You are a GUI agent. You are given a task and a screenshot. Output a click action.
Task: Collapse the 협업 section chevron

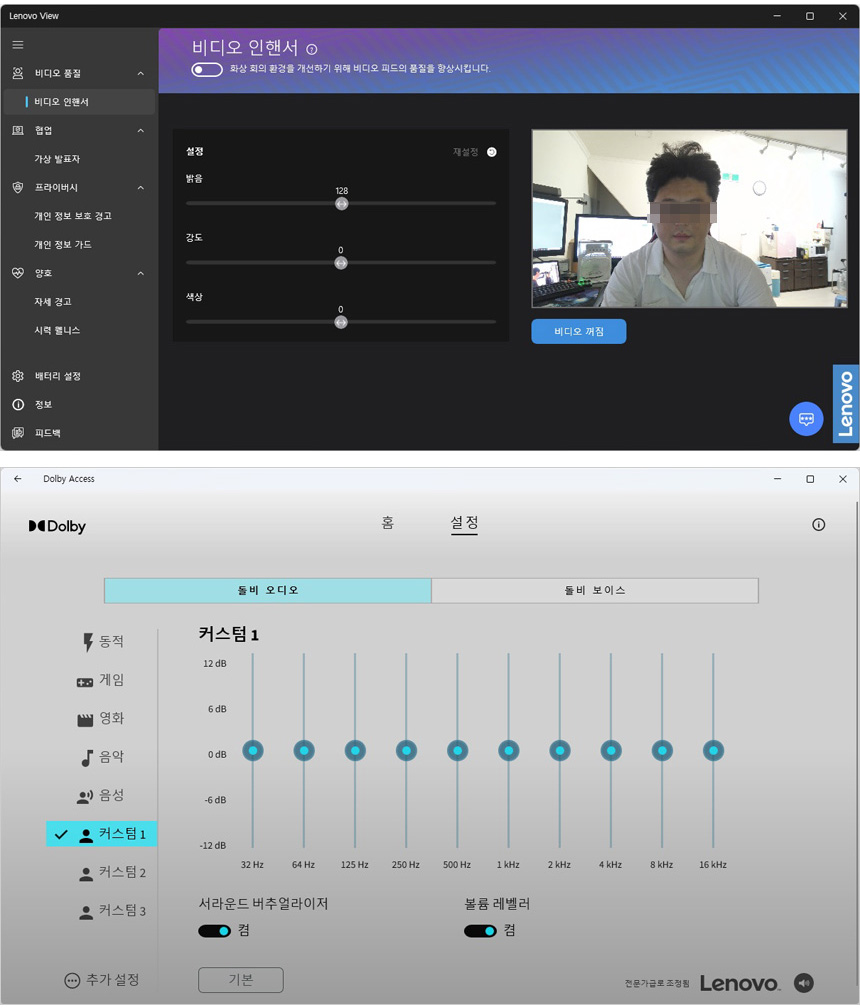tap(141, 130)
